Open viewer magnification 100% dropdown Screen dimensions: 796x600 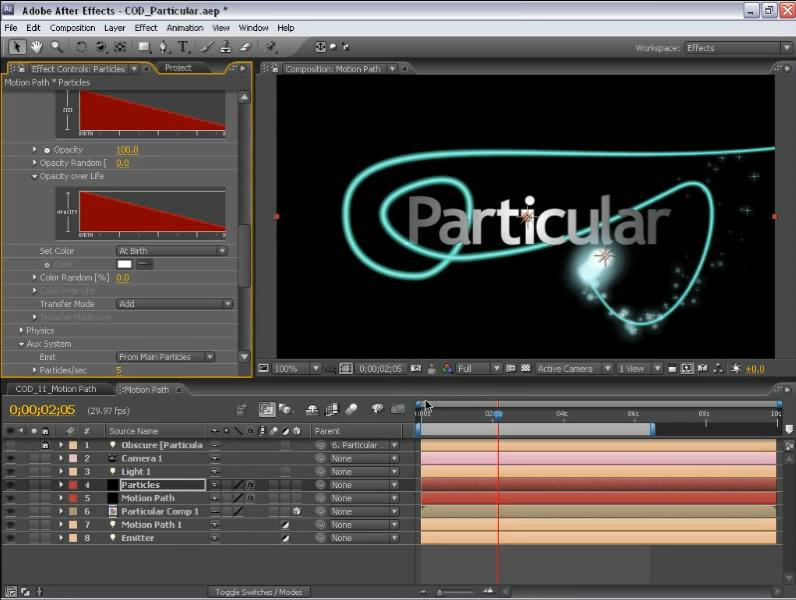(296, 369)
